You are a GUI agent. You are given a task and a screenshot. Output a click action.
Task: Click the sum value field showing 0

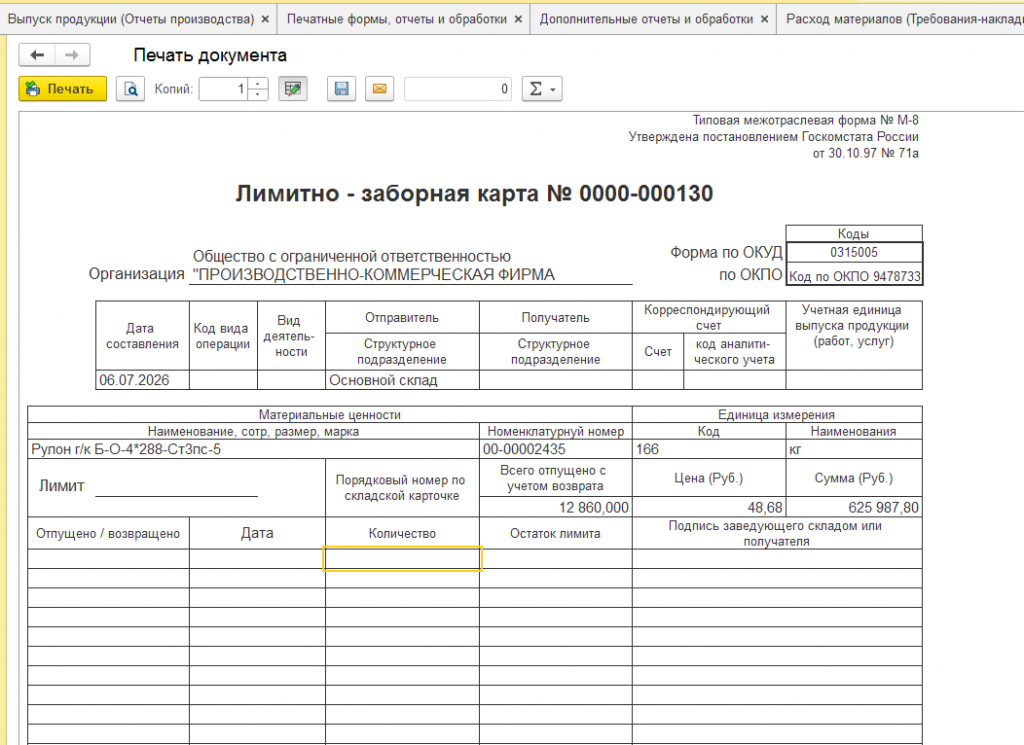pos(458,89)
